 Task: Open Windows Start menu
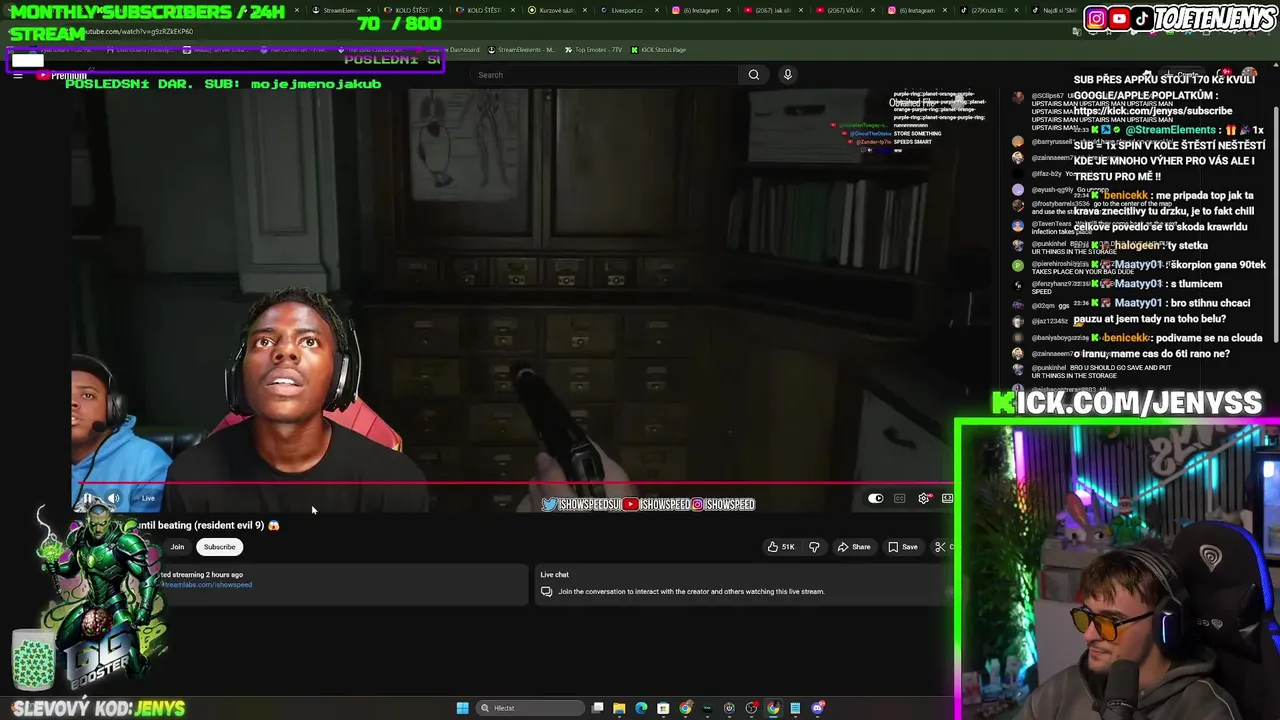[x=462, y=708]
